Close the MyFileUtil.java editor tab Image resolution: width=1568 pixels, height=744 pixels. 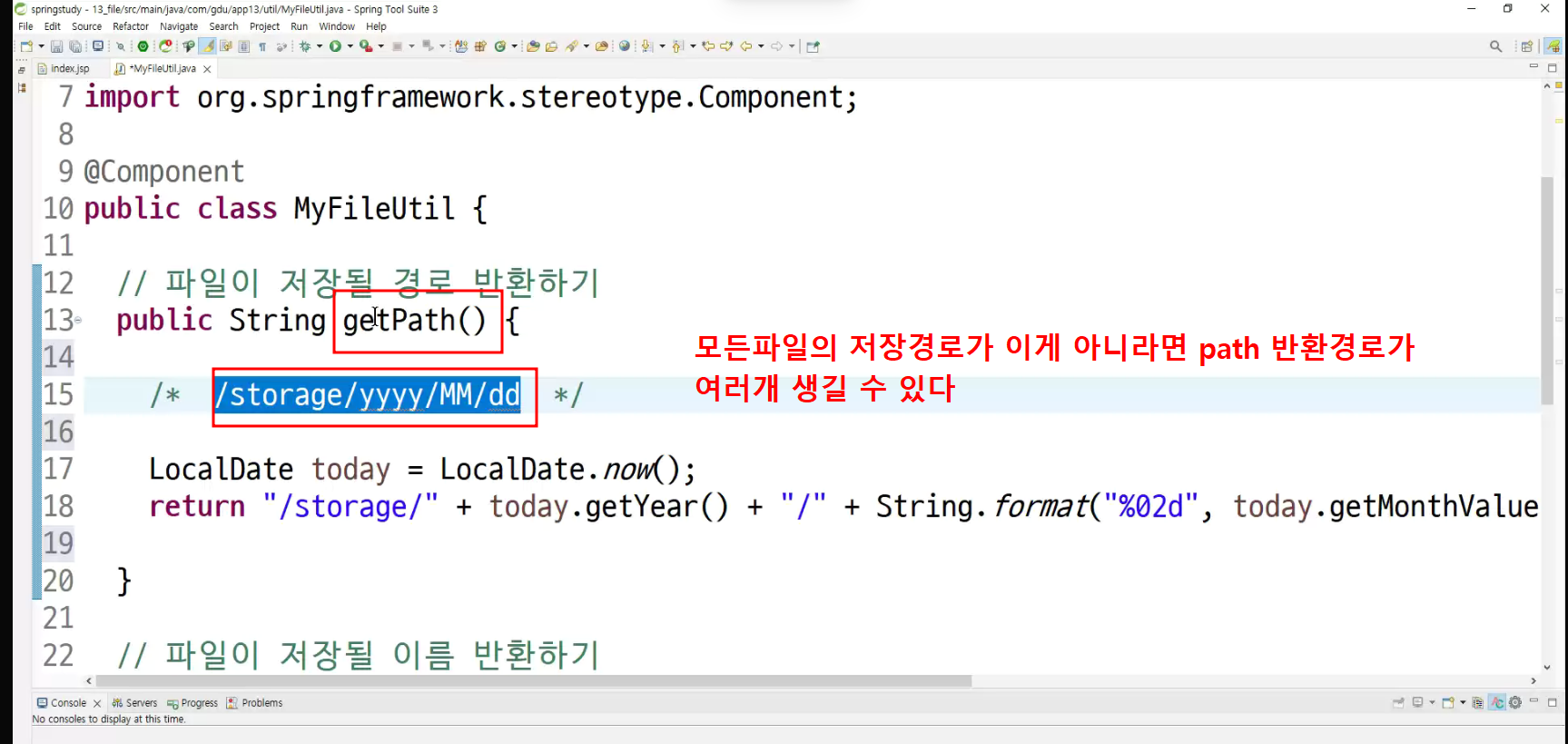point(207,69)
